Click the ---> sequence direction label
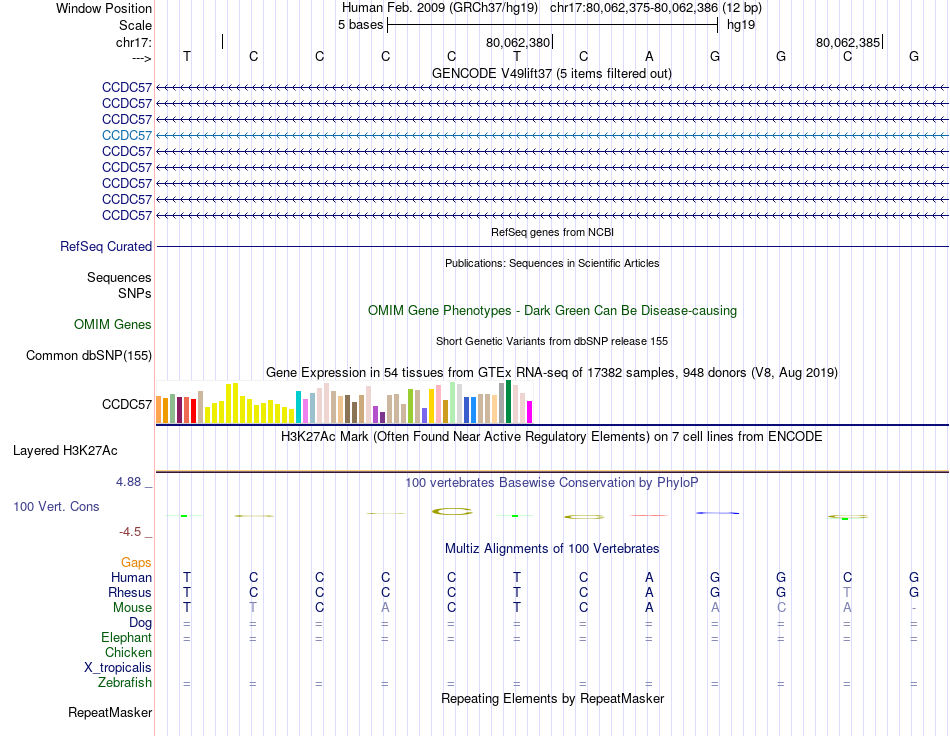 142,58
